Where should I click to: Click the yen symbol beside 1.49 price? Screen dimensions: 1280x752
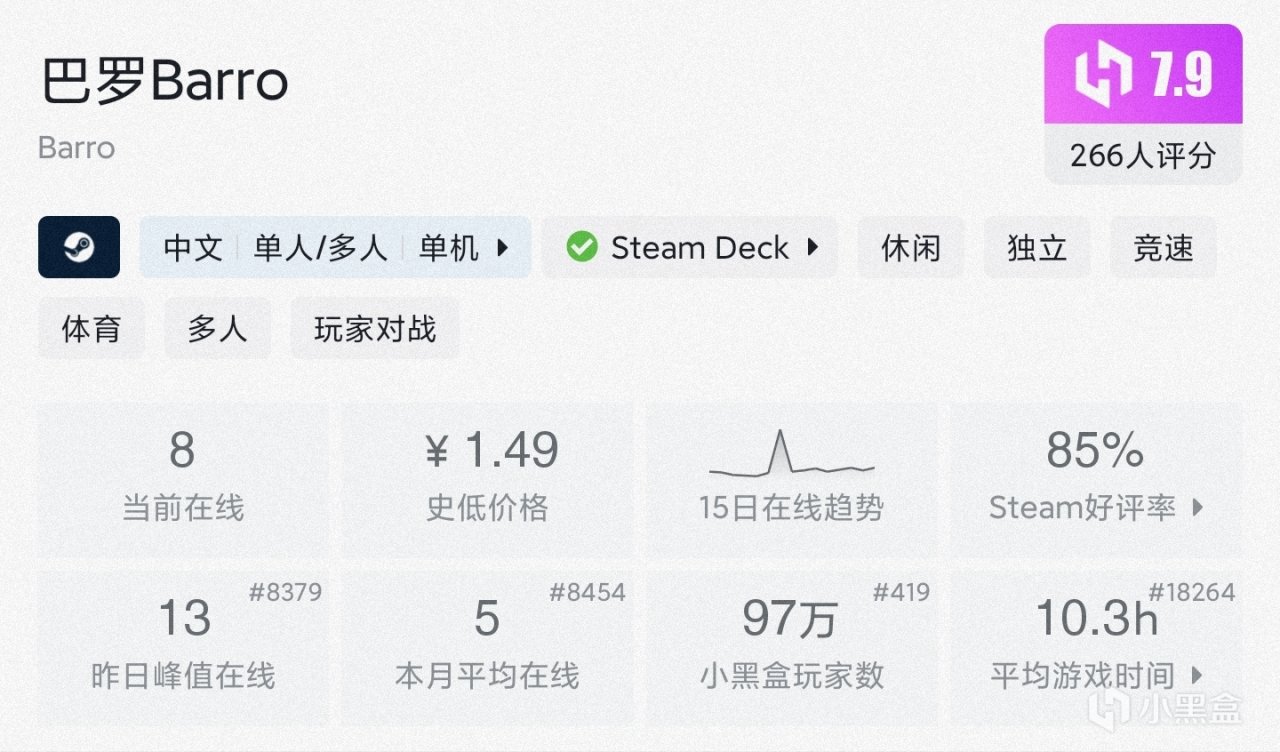tap(437, 452)
